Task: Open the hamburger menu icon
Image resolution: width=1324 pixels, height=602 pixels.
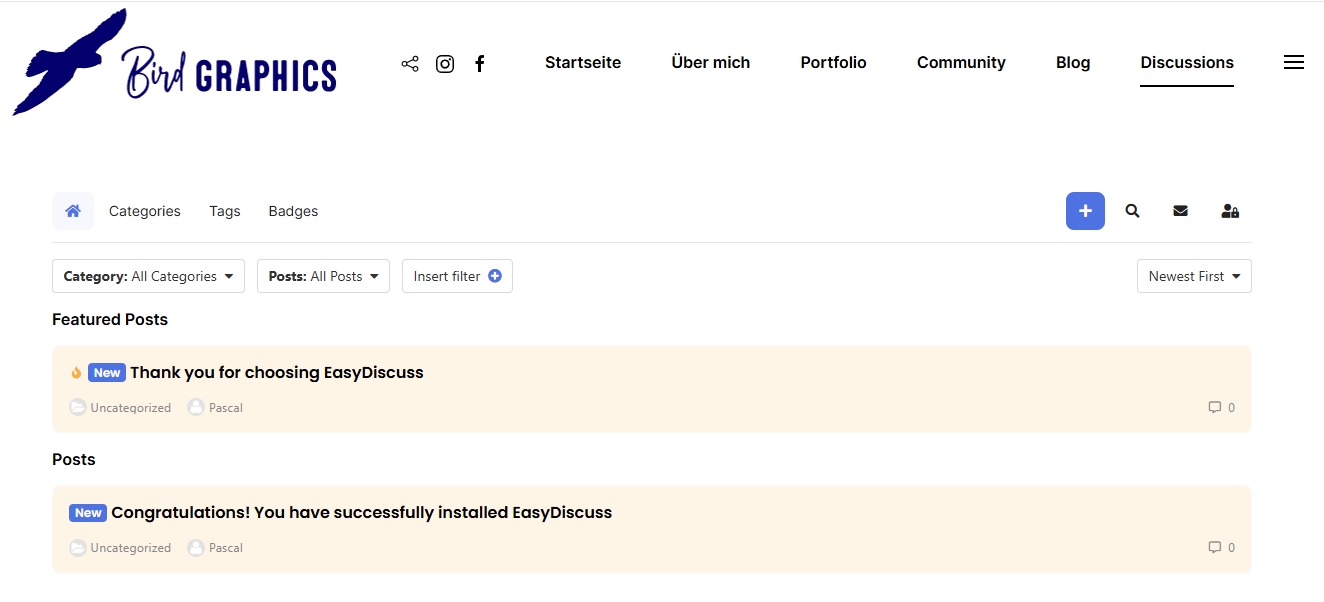Action: pos(1293,62)
